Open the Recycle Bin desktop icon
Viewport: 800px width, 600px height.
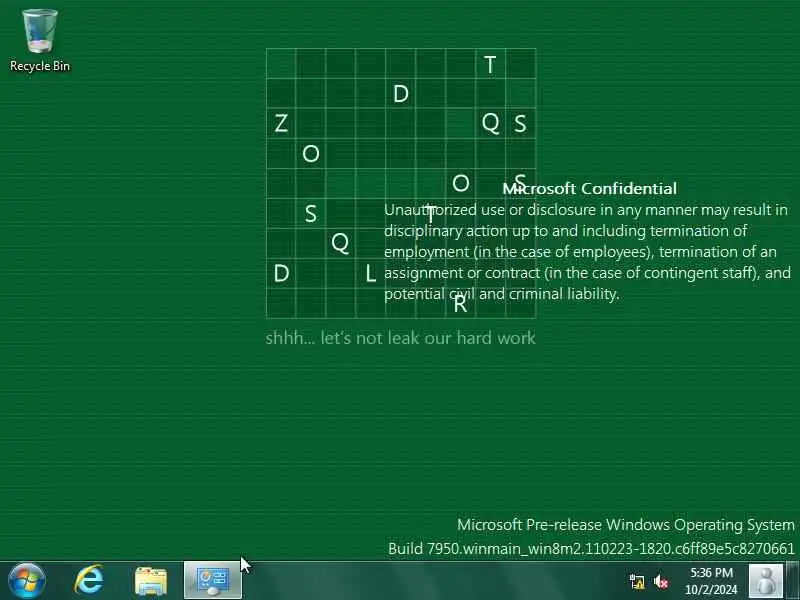[40, 41]
